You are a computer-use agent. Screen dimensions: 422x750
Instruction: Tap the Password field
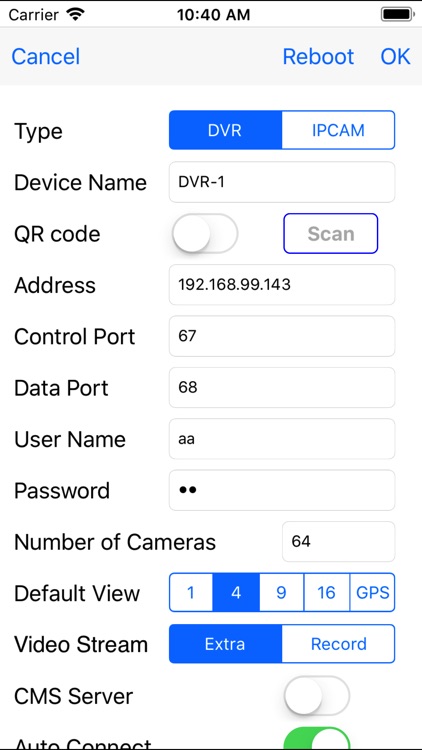tap(282, 490)
